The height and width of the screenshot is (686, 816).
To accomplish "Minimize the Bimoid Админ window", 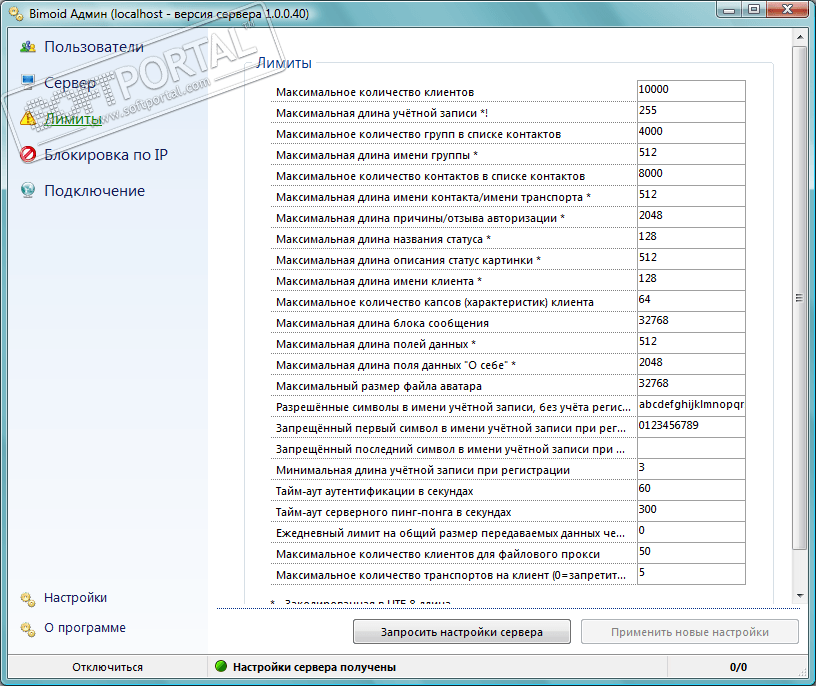I will (730, 9).
